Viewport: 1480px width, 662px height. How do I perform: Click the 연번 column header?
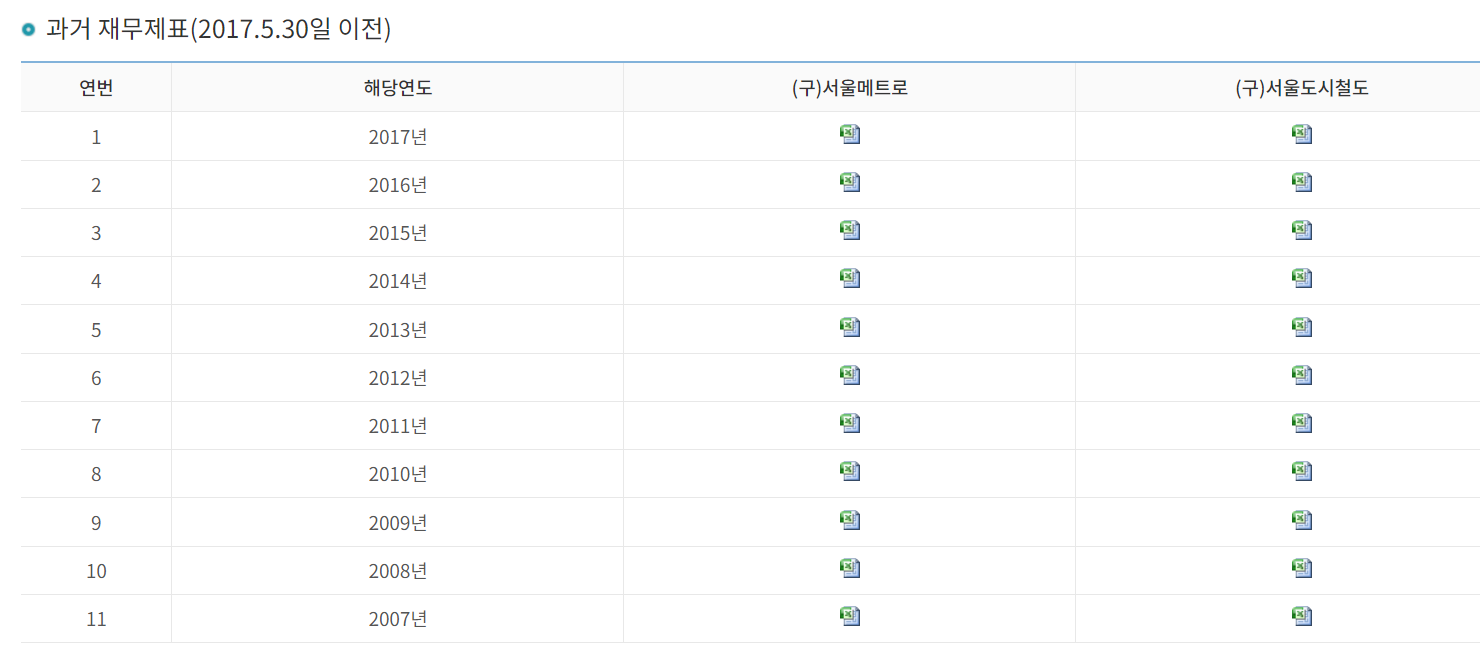click(96, 88)
